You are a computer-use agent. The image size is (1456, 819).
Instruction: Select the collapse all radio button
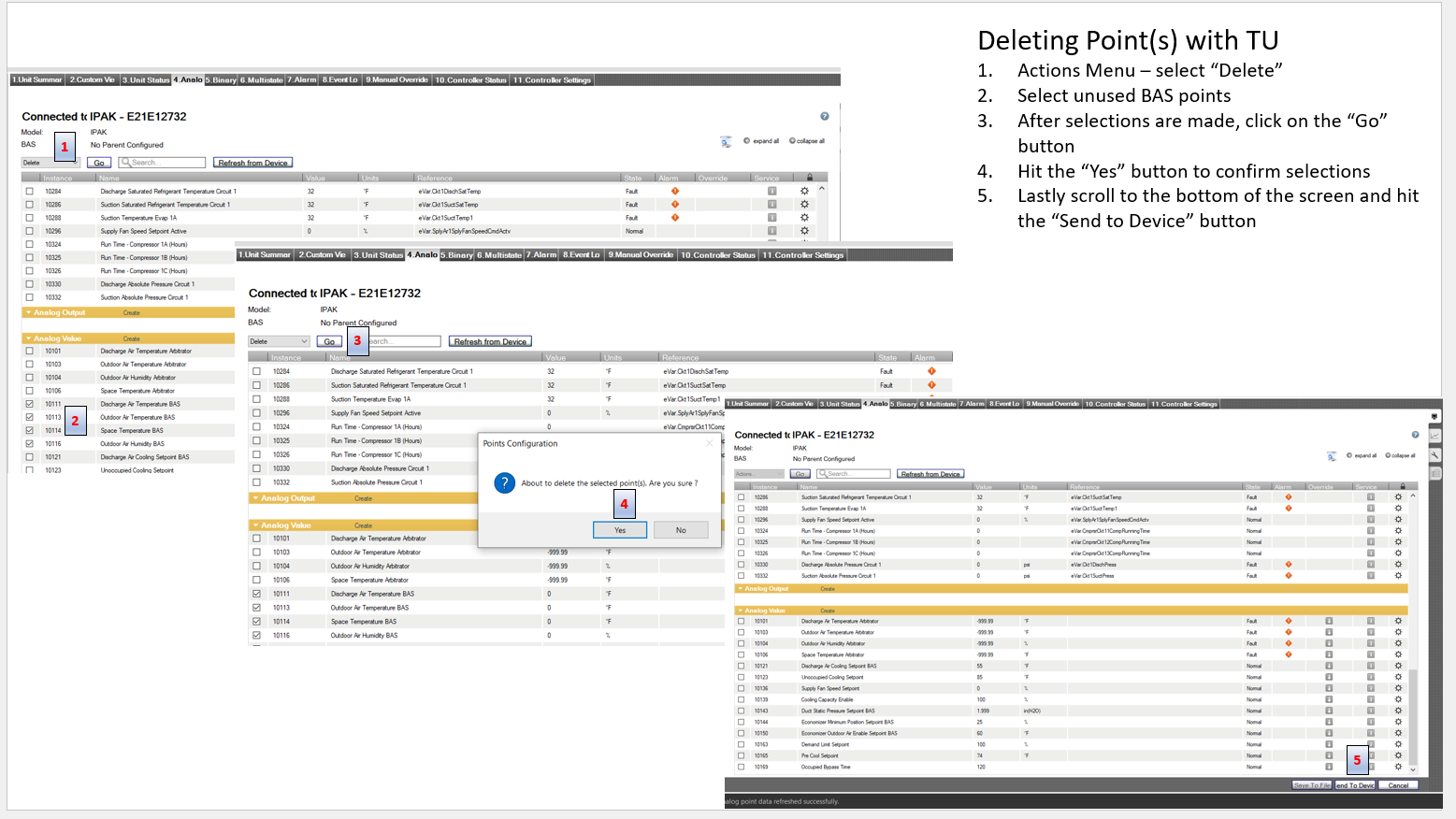(790, 140)
